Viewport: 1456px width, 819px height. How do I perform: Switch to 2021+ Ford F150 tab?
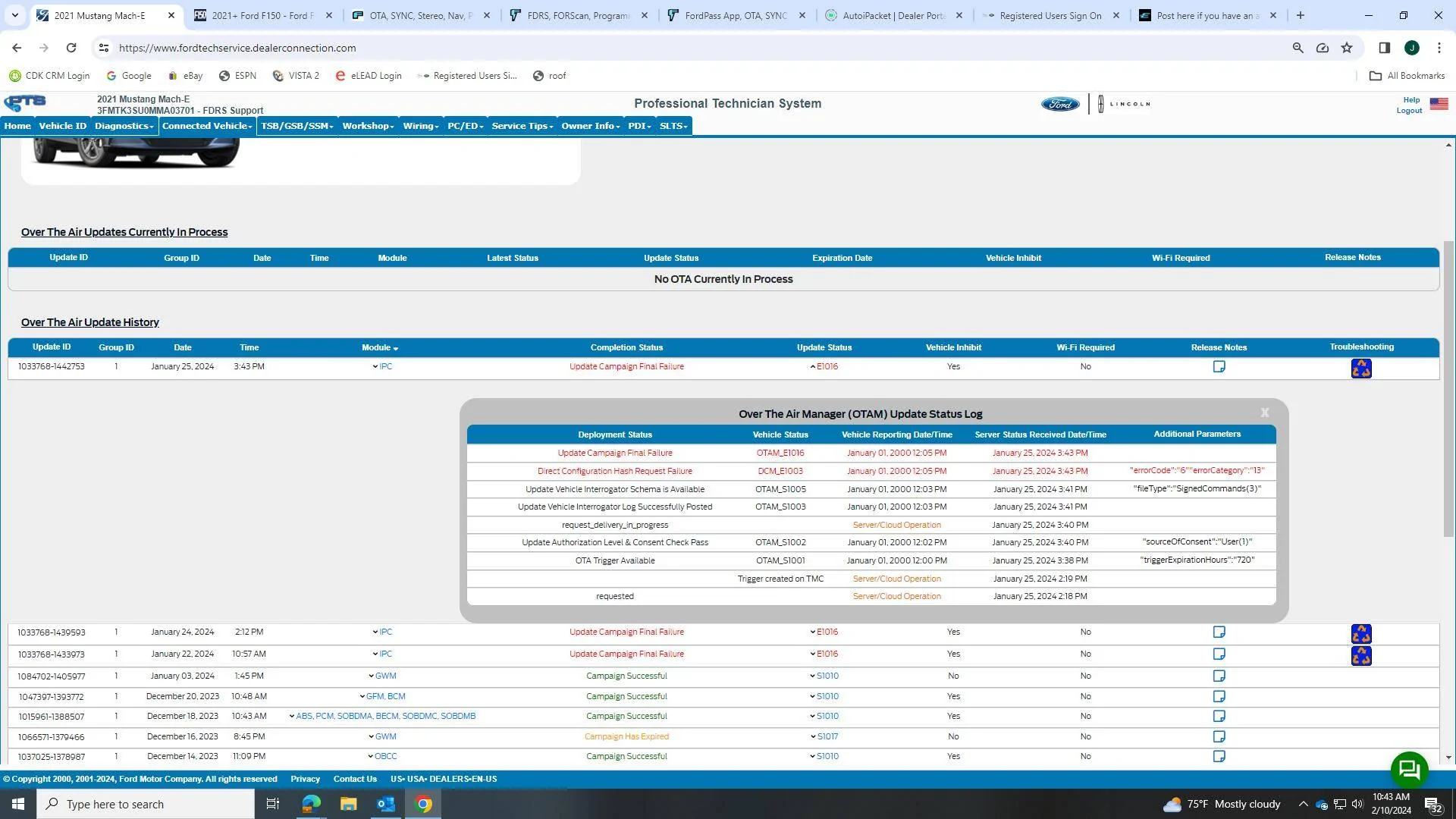tap(262, 15)
